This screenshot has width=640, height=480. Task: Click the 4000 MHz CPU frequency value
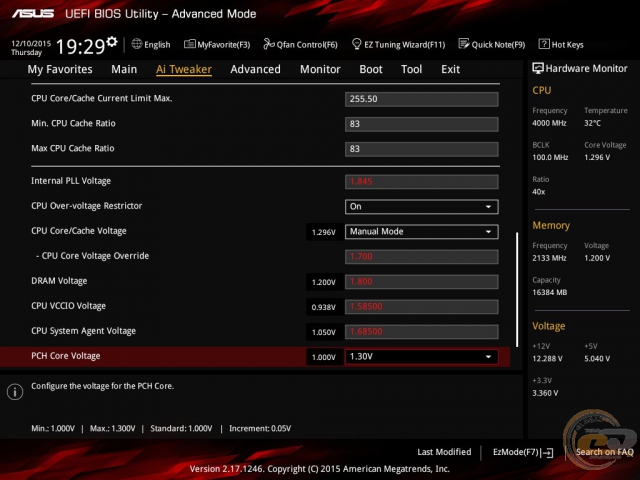click(549, 123)
